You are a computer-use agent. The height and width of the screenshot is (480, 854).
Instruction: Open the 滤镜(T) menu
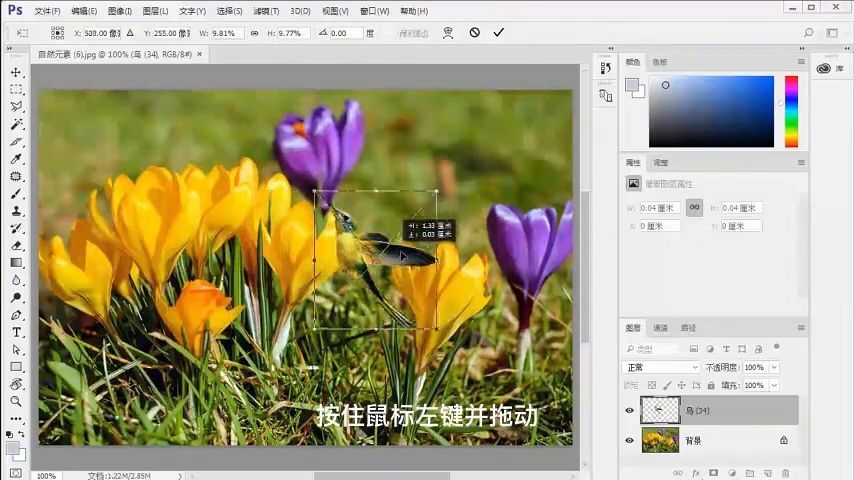click(x=266, y=11)
